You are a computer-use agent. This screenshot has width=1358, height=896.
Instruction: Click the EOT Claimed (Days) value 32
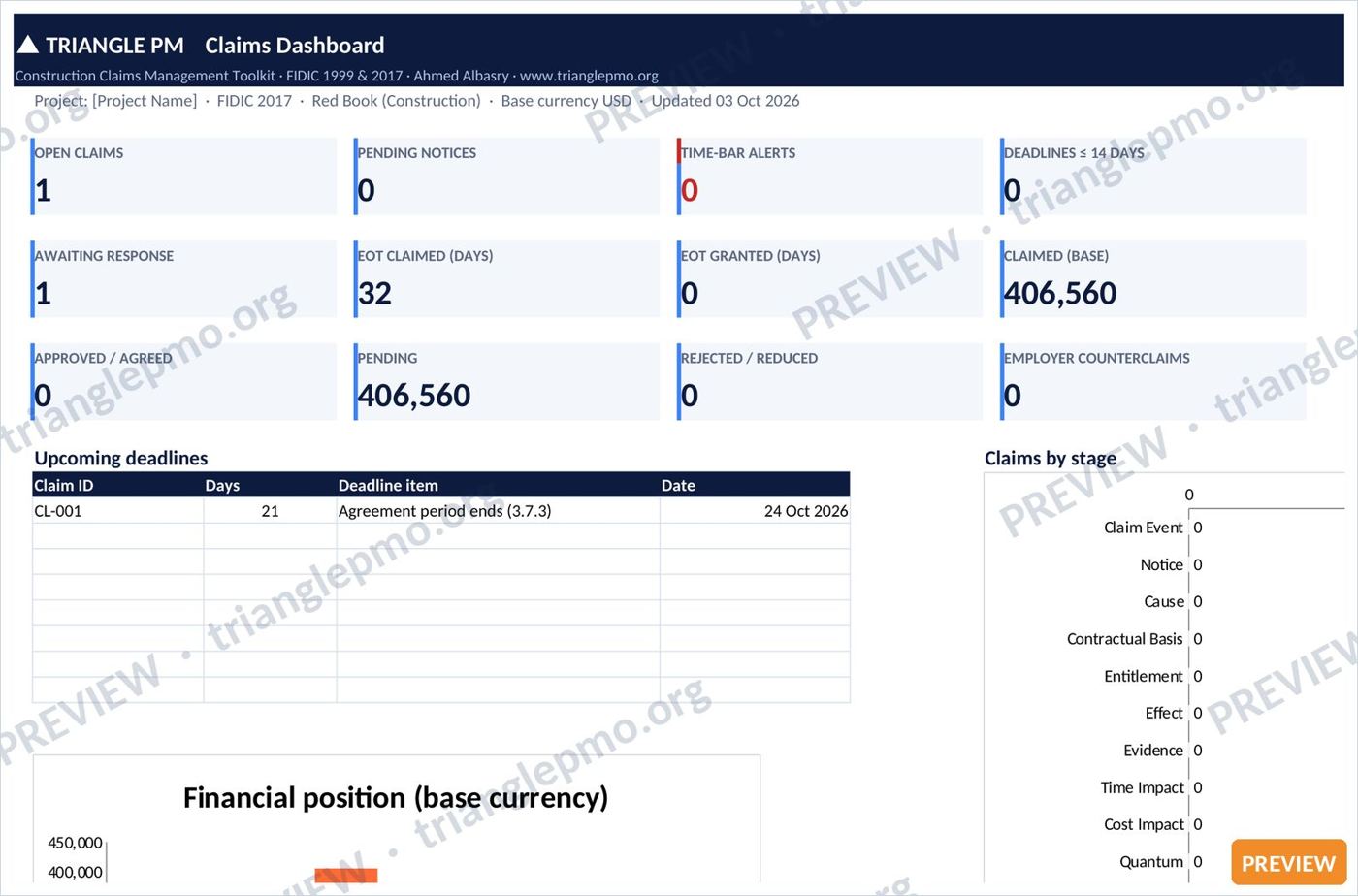coord(374,293)
